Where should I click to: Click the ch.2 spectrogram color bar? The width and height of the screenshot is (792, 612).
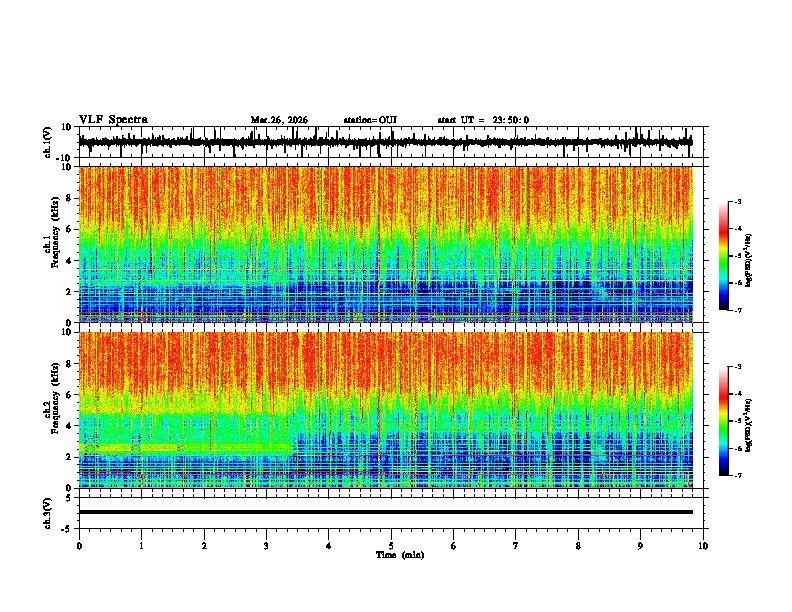click(x=723, y=421)
